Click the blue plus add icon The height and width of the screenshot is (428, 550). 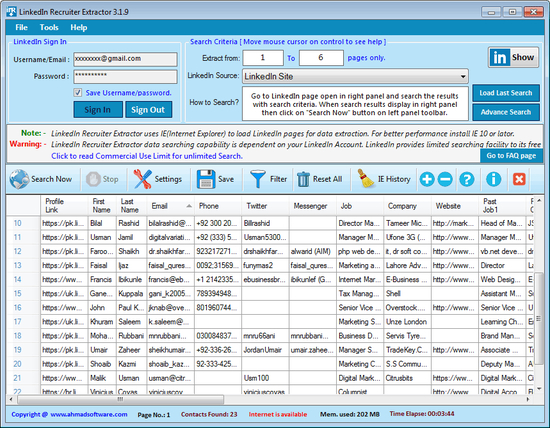[427, 179]
